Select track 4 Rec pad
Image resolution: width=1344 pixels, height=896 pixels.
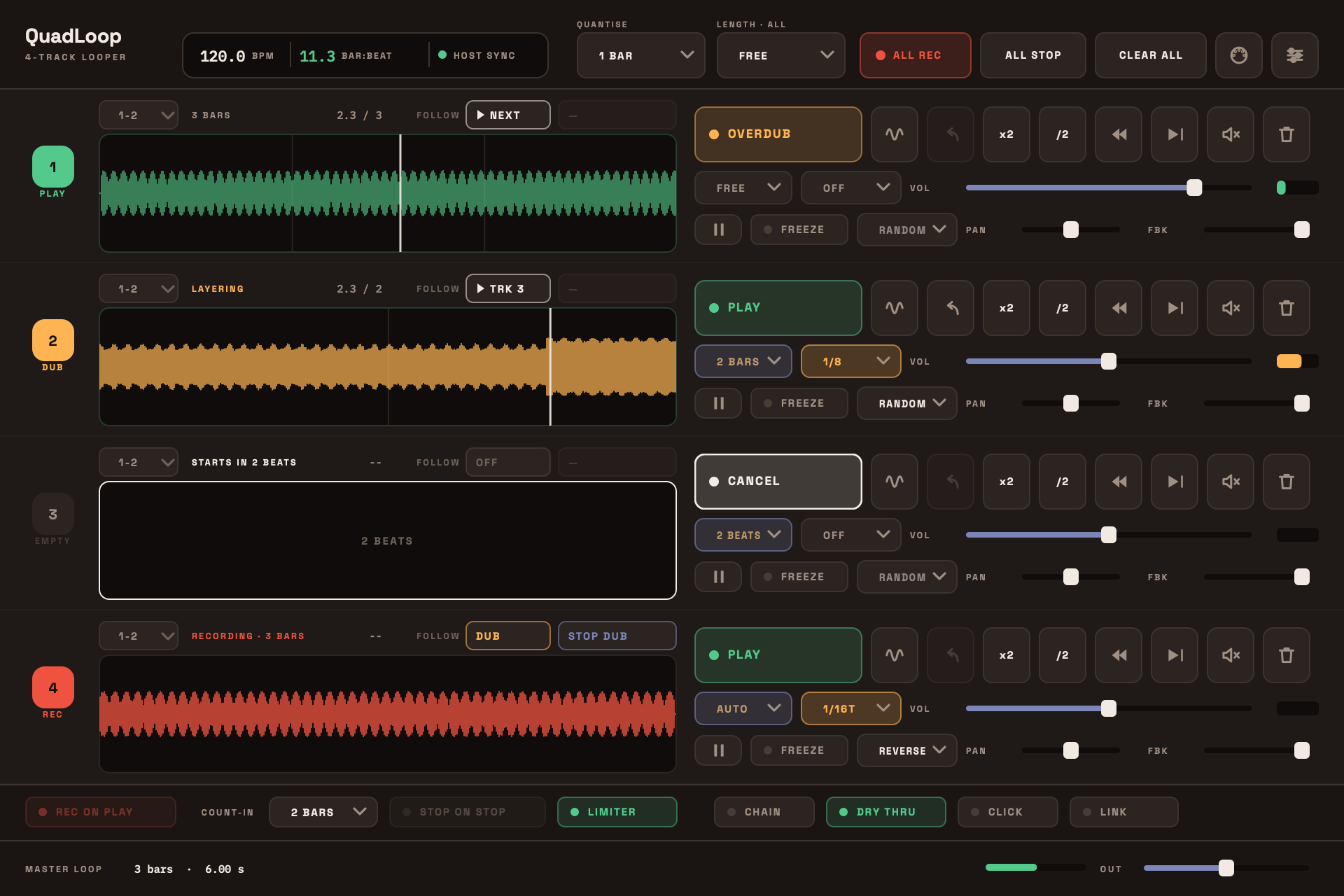52,687
